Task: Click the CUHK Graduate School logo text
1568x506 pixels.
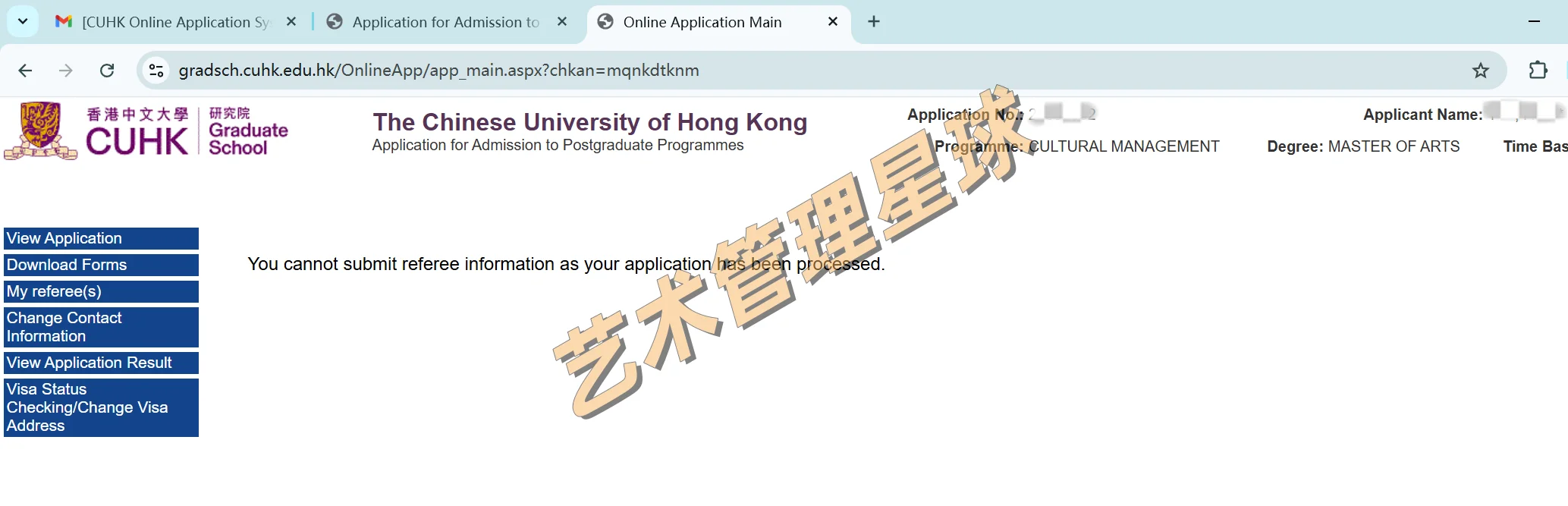Action: [187, 131]
